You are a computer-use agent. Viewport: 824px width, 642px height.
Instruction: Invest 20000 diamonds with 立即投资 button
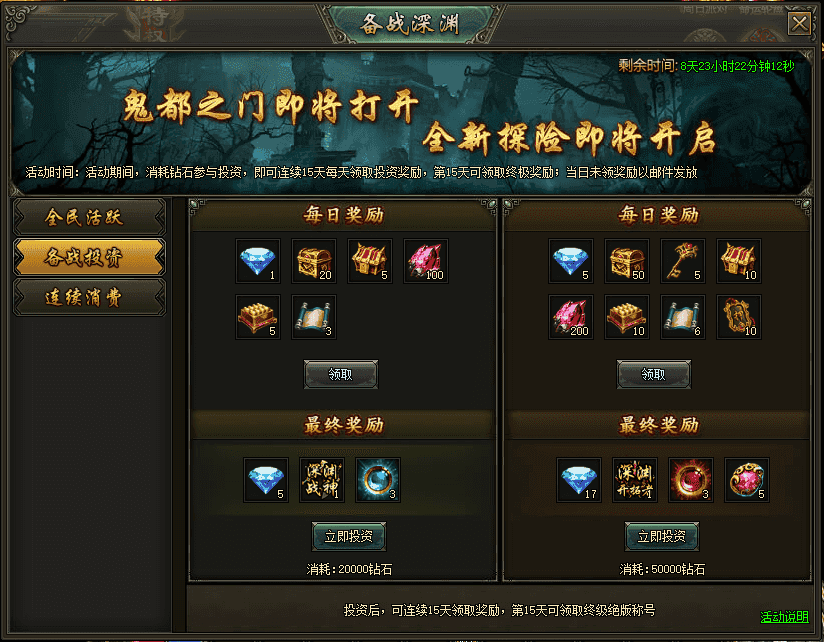click(x=348, y=536)
